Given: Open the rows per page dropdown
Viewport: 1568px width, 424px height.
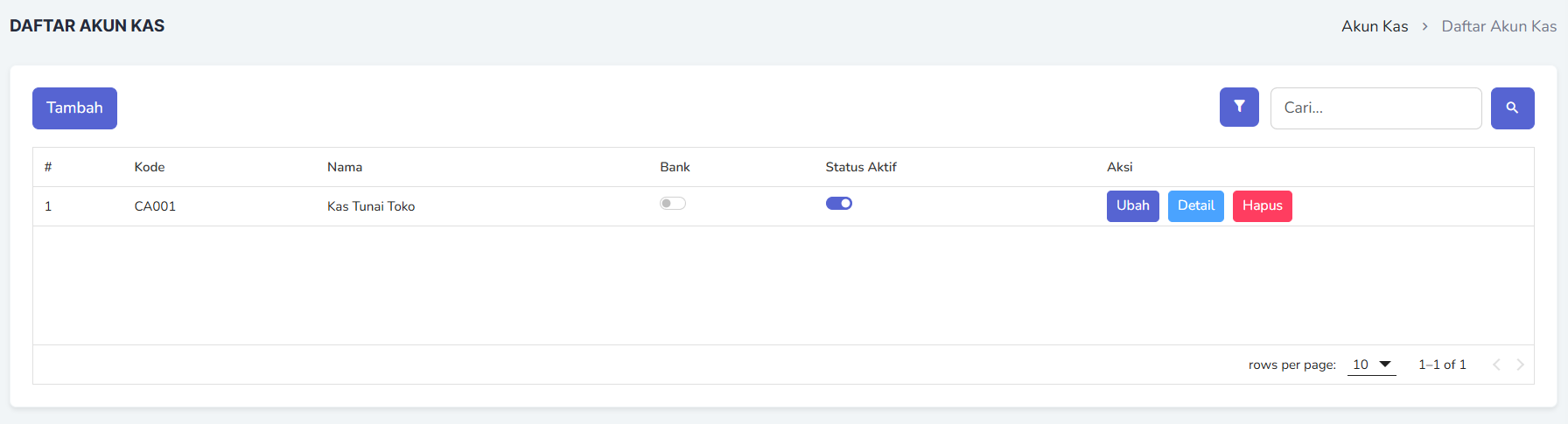Looking at the screenshot, I should click(1372, 365).
